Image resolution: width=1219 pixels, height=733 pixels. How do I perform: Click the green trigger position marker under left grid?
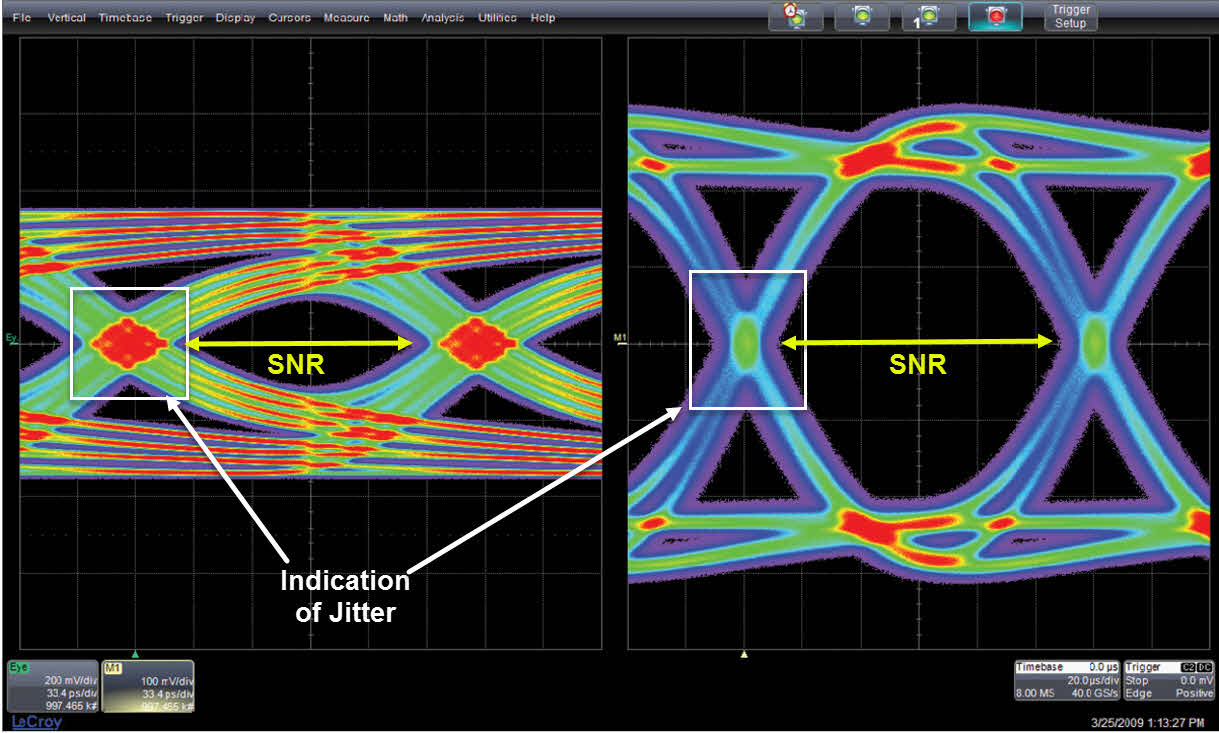[x=136, y=654]
